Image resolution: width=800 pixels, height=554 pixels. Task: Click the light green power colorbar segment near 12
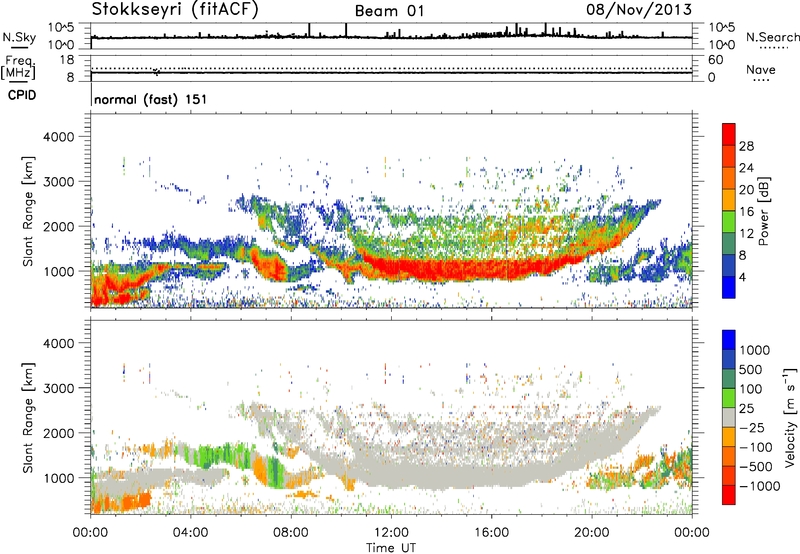pyautogui.click(x=729, y=221)
